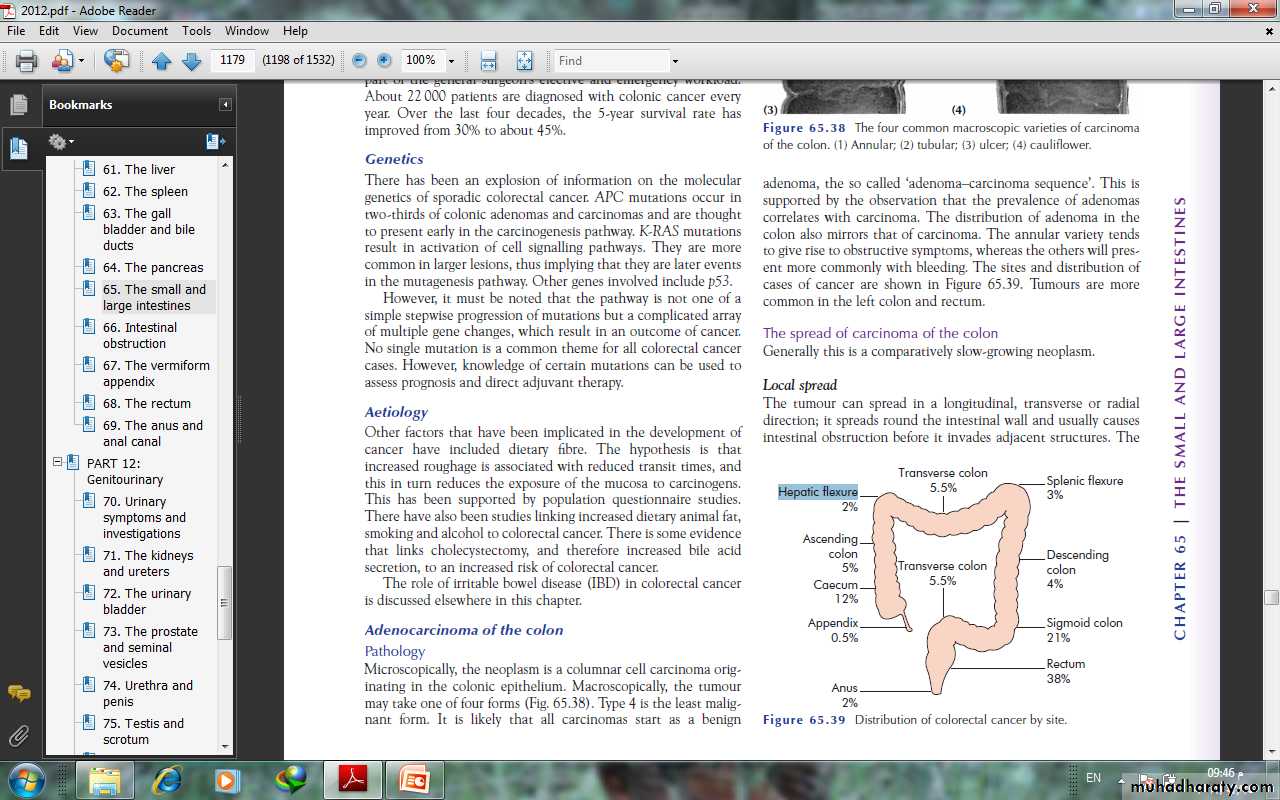Open the bookmark options gear menu
This screenshot has width=1280, height=800.
click(x=61, y=142)
